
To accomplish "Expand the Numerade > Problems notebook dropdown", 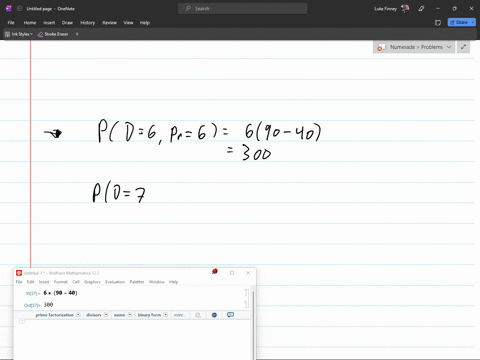I will 449,47.
